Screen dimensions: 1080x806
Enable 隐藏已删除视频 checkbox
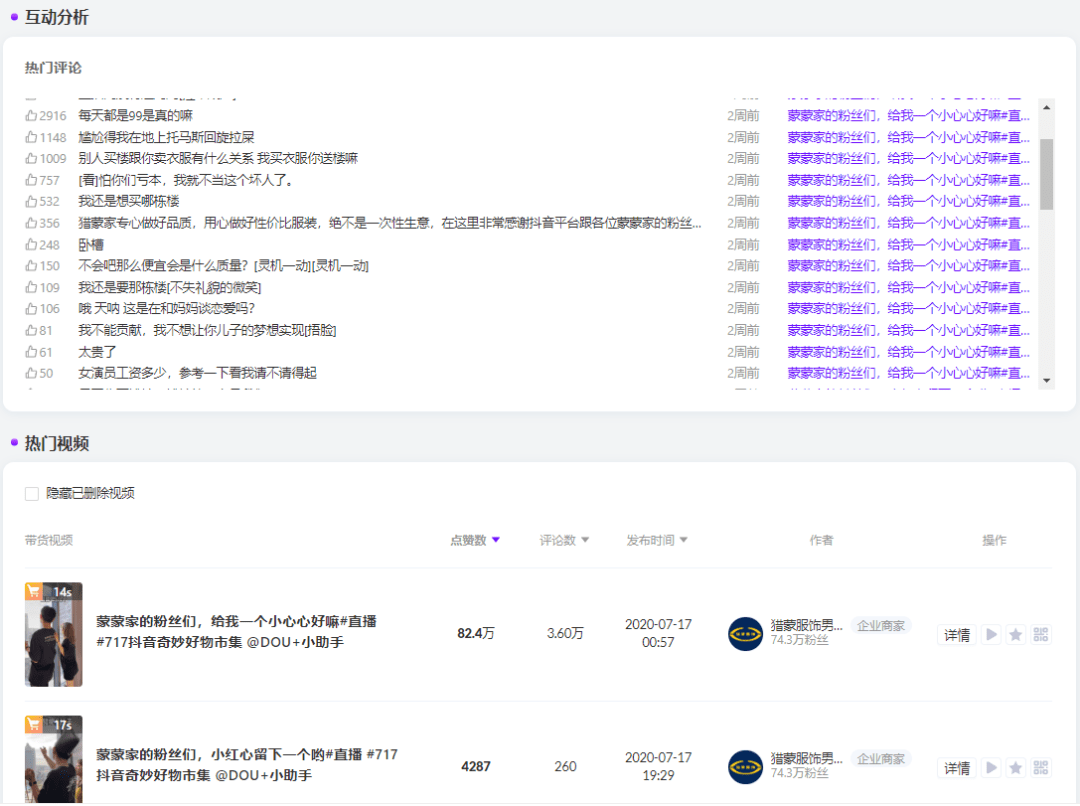click(32, 494)
